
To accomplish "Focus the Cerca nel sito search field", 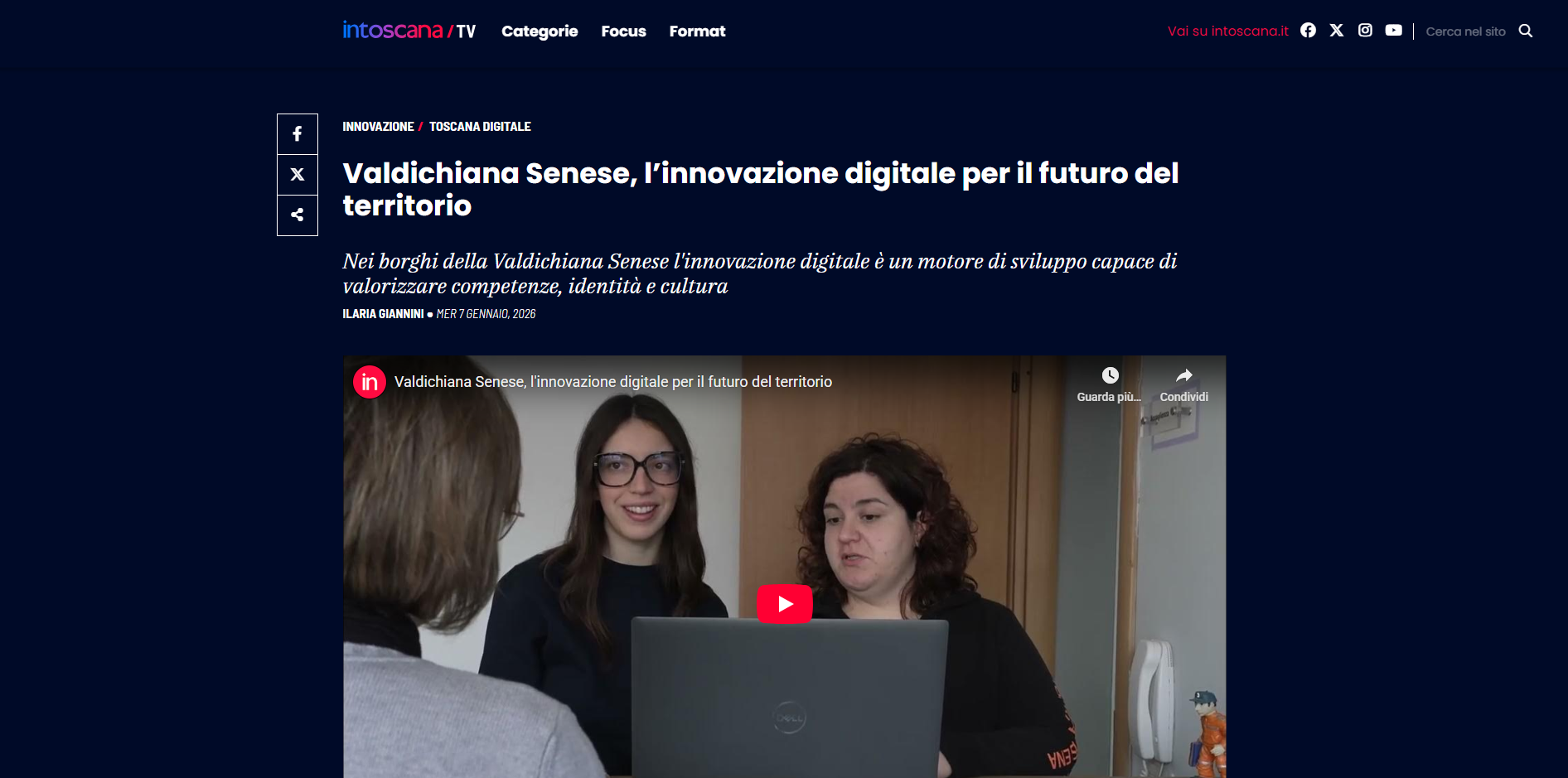I will click(1465, 31).
